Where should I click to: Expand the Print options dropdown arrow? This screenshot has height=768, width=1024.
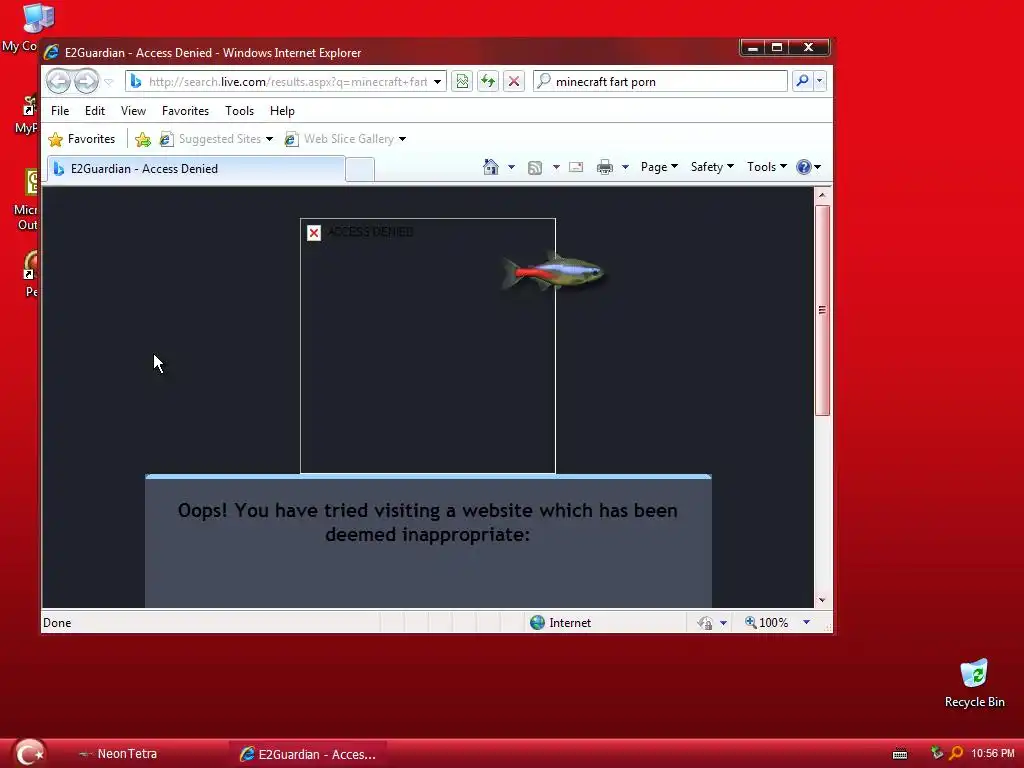(625, 167)
